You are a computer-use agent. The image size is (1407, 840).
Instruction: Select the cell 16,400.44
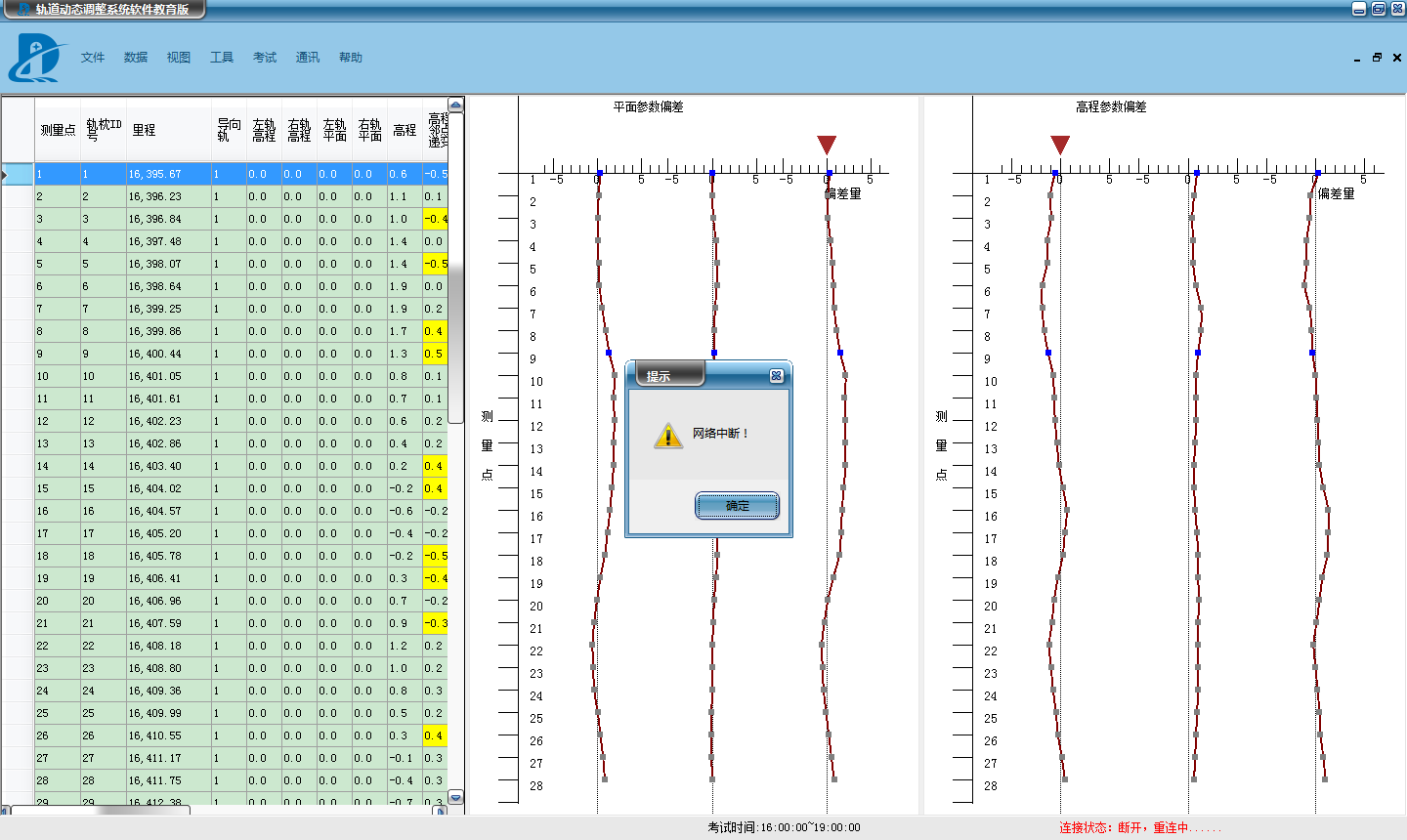[x=169, y=354]
